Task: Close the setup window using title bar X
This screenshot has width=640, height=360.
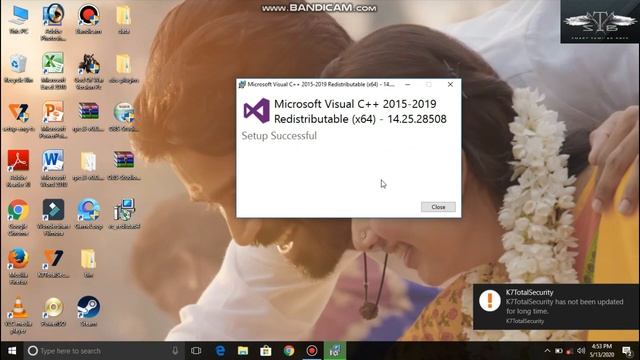Action: tap(450, 84)
